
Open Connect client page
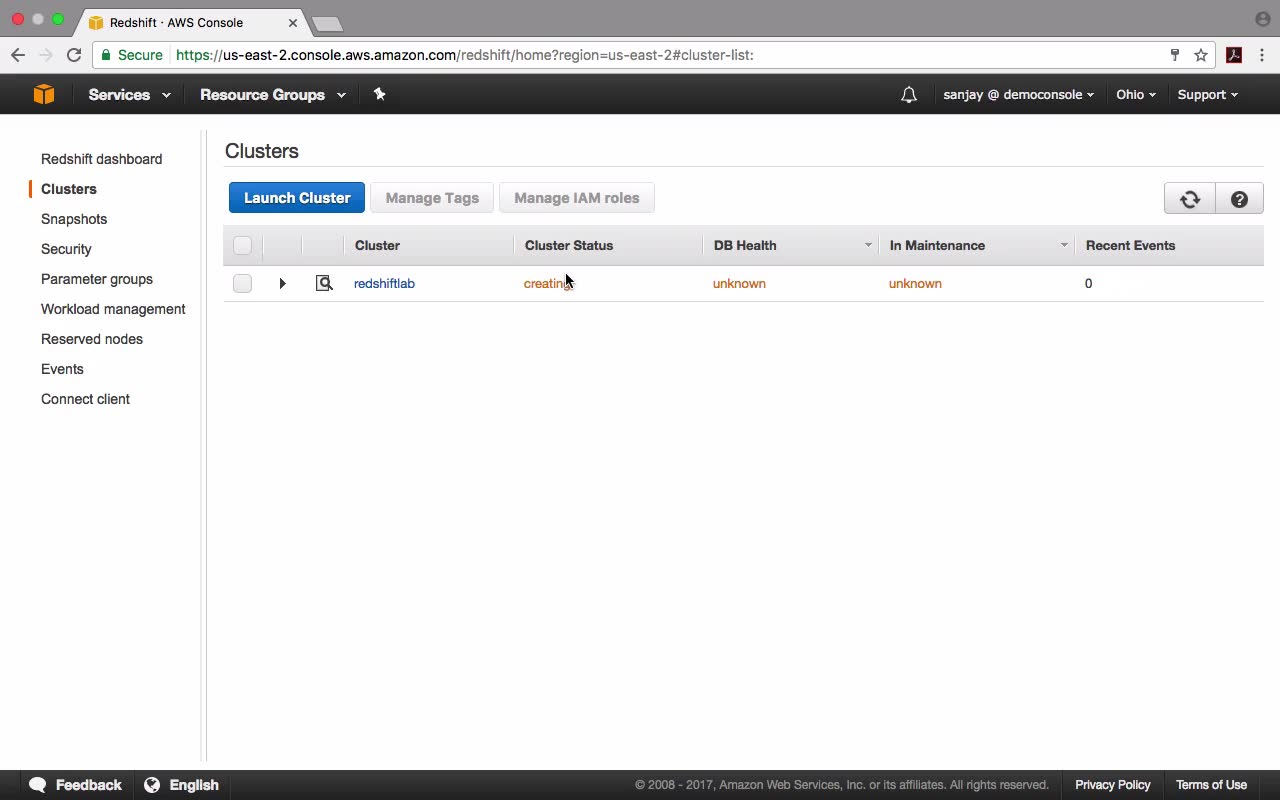tap(85, 399)
